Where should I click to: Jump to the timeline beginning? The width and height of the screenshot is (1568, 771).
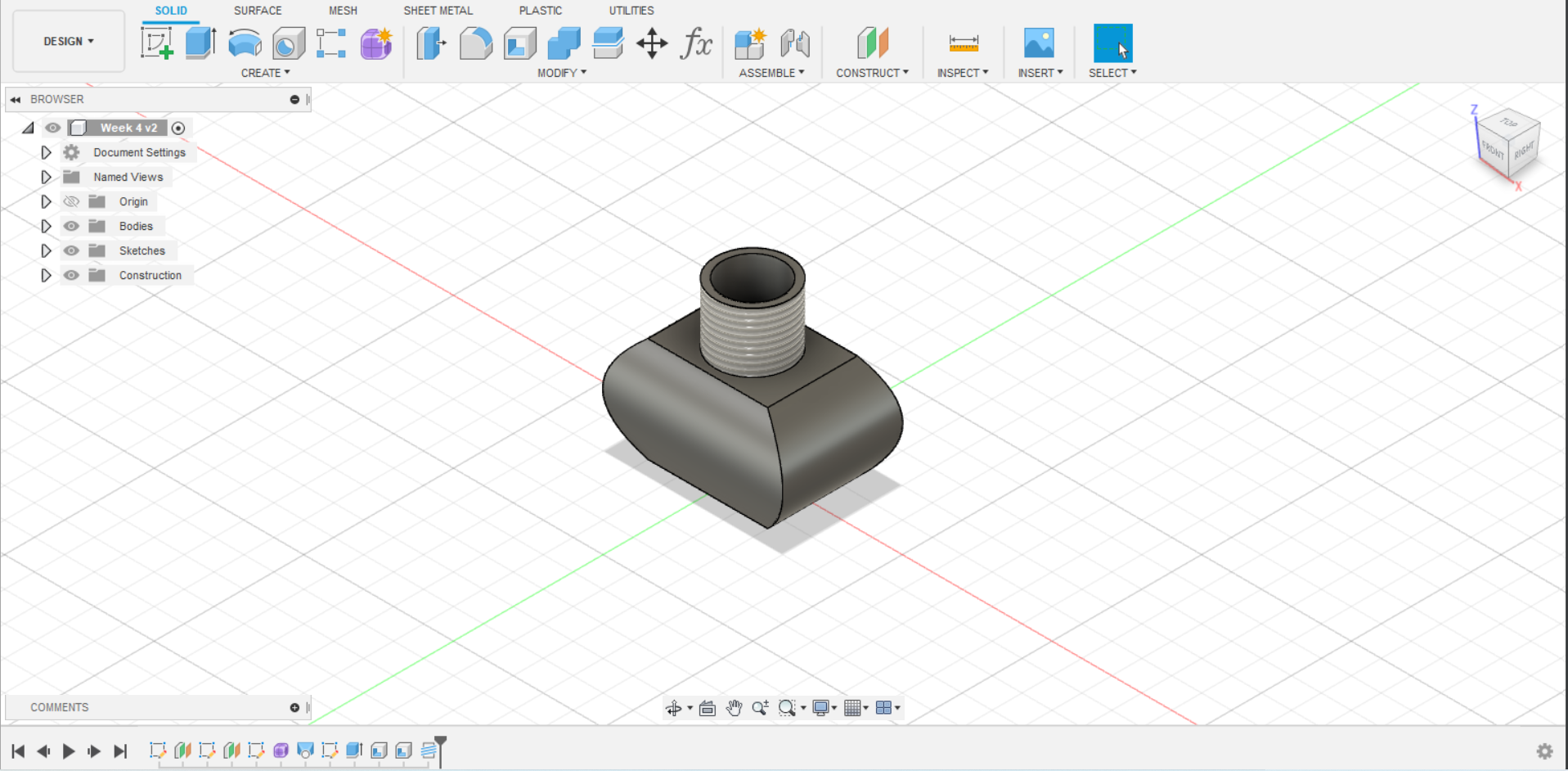18,751
